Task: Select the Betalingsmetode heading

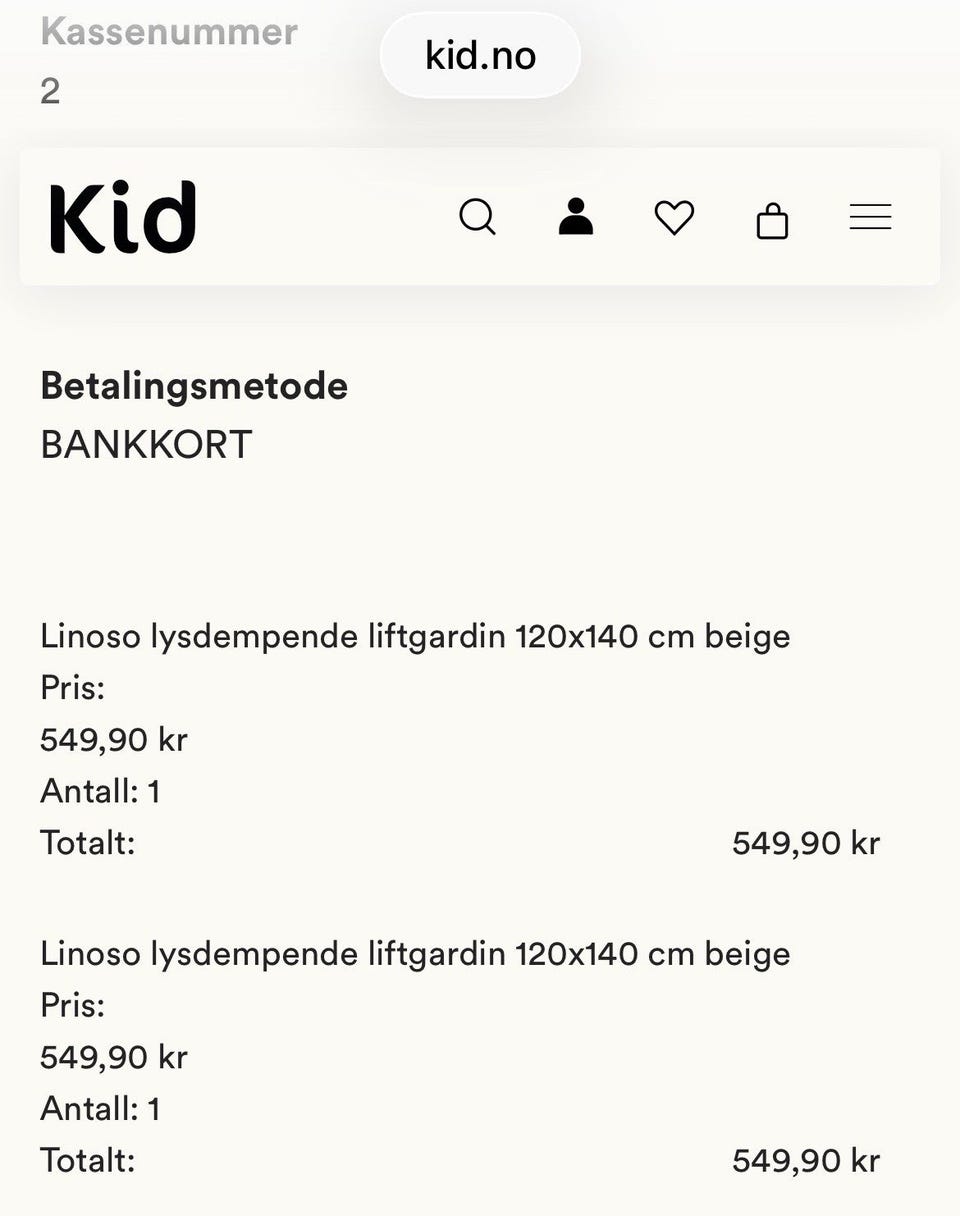Action: pos(194,386)
